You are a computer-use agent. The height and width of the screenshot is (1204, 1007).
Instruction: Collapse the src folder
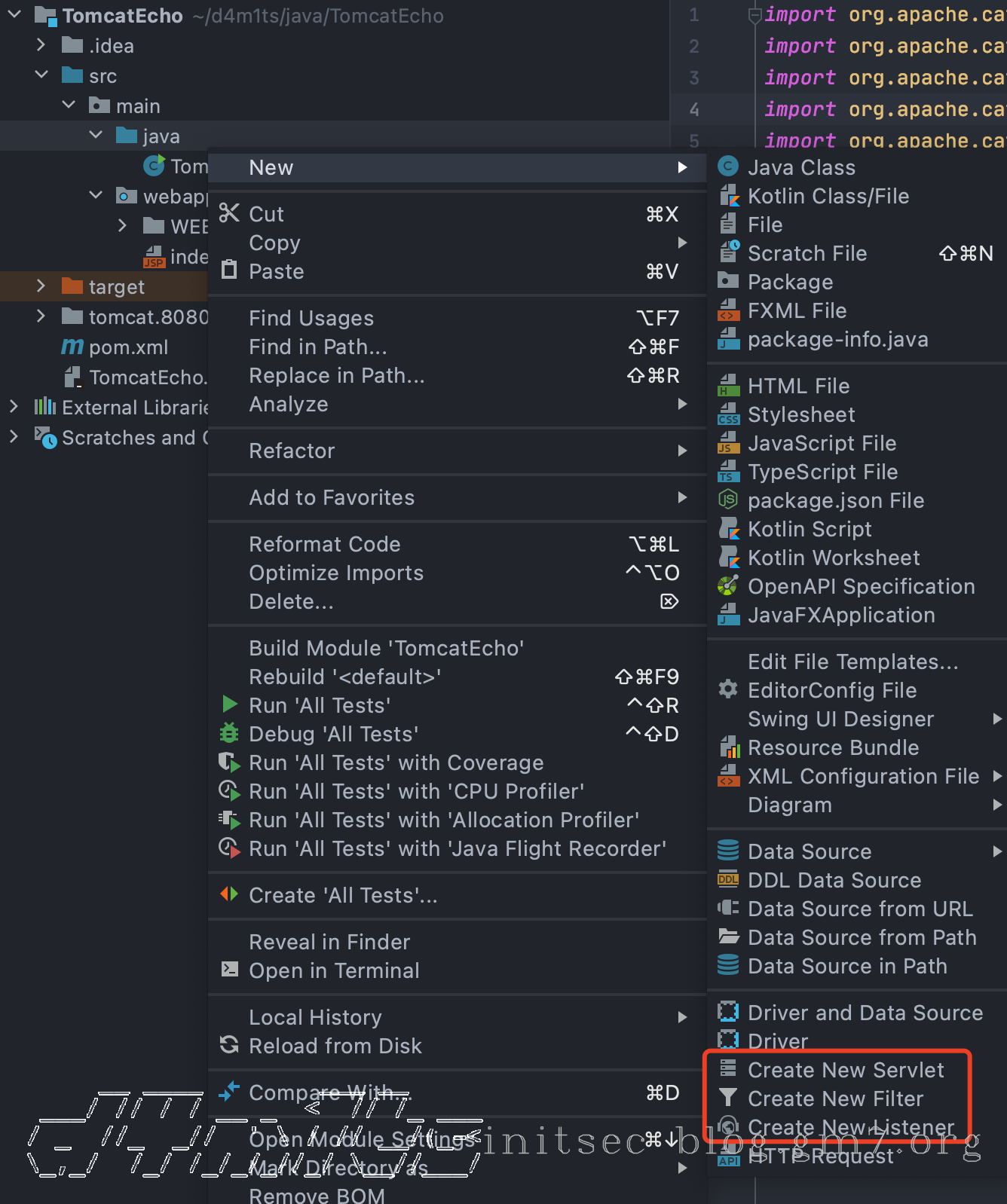(x=41, y=75)
